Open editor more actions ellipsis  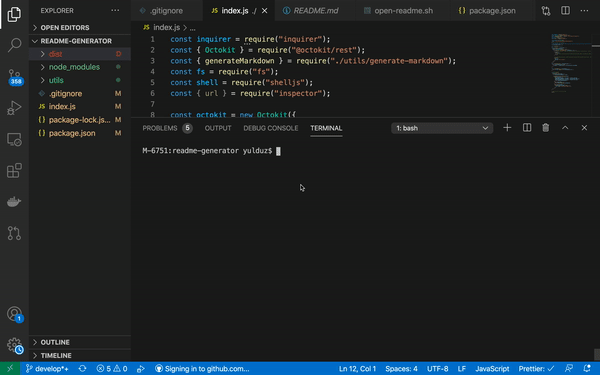(x=584, y=11)
